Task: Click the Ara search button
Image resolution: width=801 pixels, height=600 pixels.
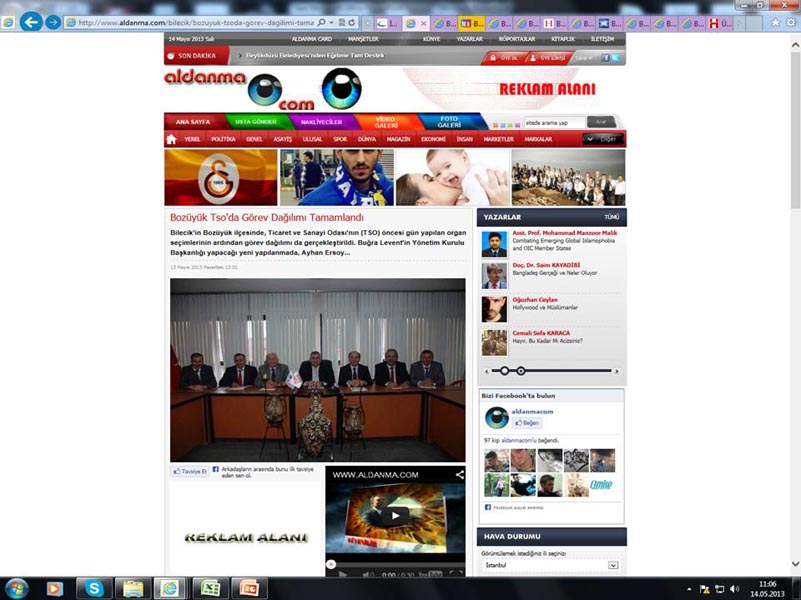Action: pyautogui.click(x=601, y=123)
